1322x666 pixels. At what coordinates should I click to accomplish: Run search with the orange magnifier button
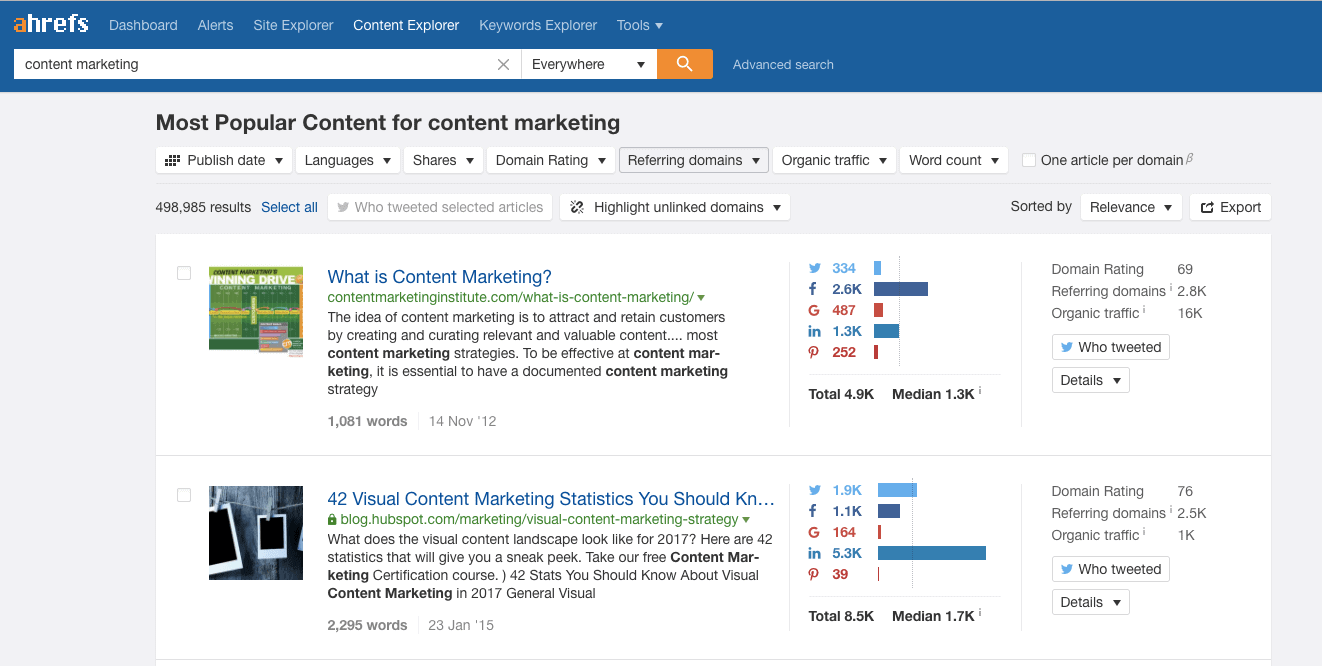[x=685, y=64]
